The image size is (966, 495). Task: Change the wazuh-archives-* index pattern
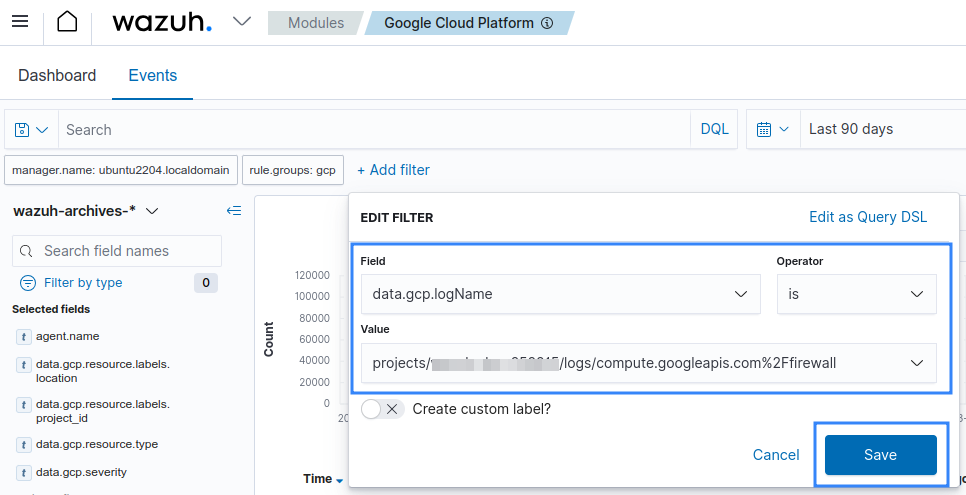pyautogui.click(x=86, y=211)
